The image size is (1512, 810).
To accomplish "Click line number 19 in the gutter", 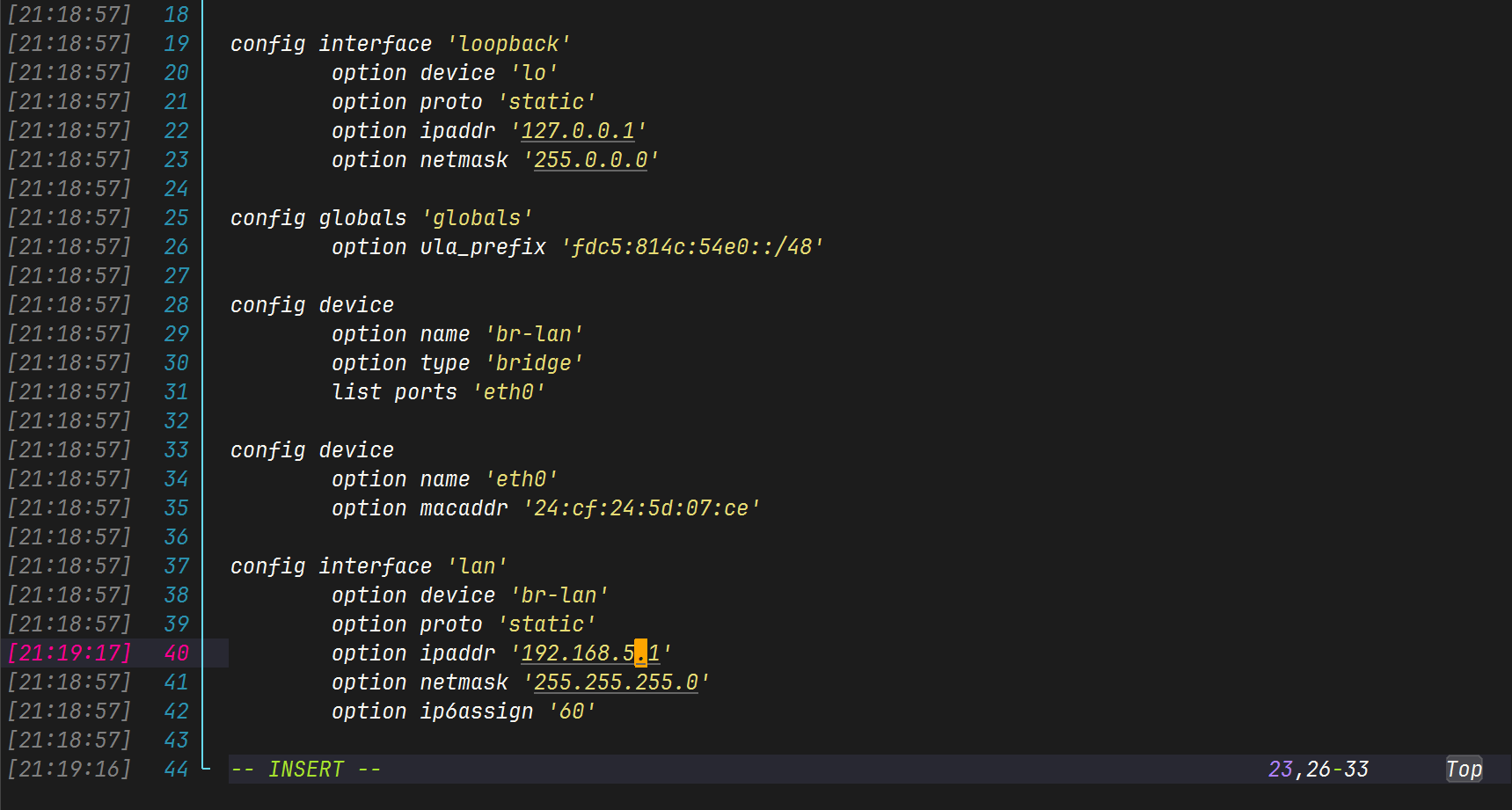I will [176, 44].
